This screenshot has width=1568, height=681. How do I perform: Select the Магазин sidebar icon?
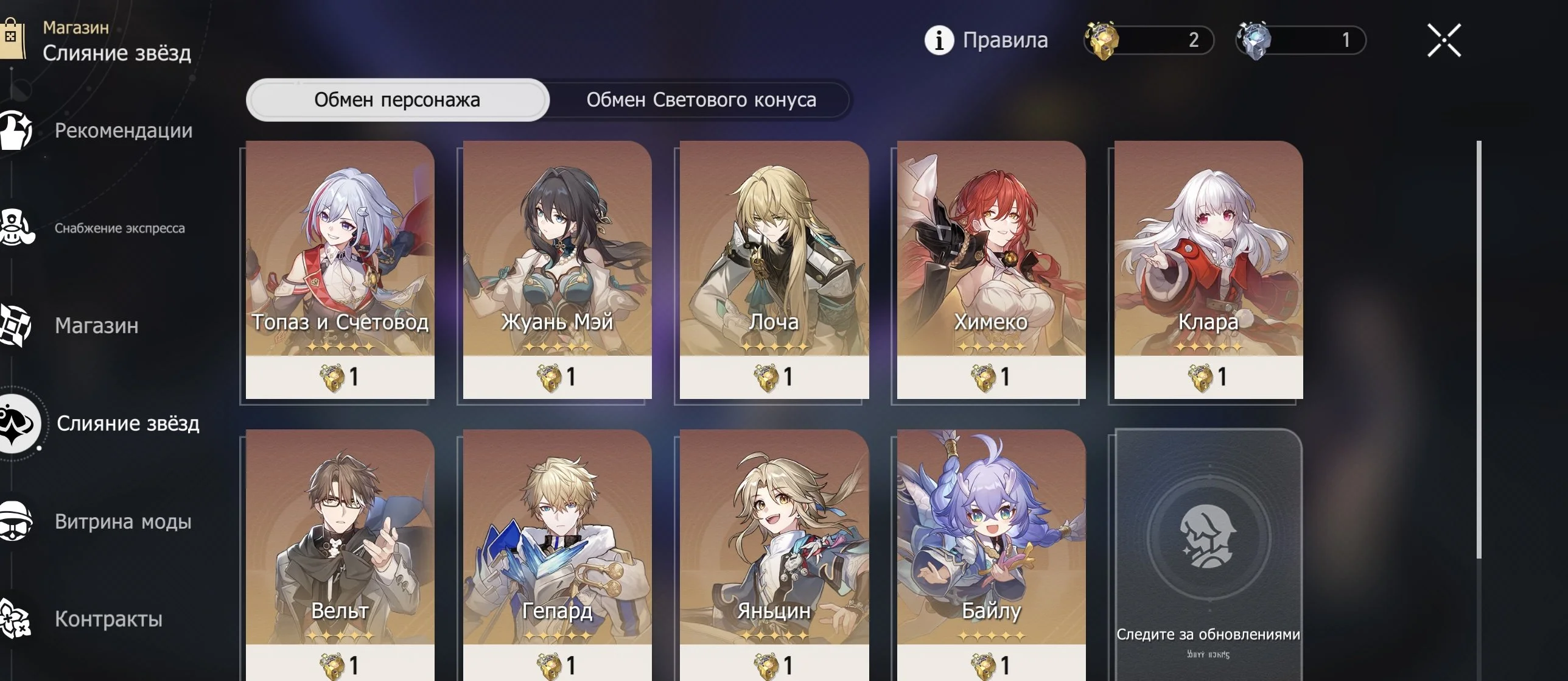click(15, 325)
